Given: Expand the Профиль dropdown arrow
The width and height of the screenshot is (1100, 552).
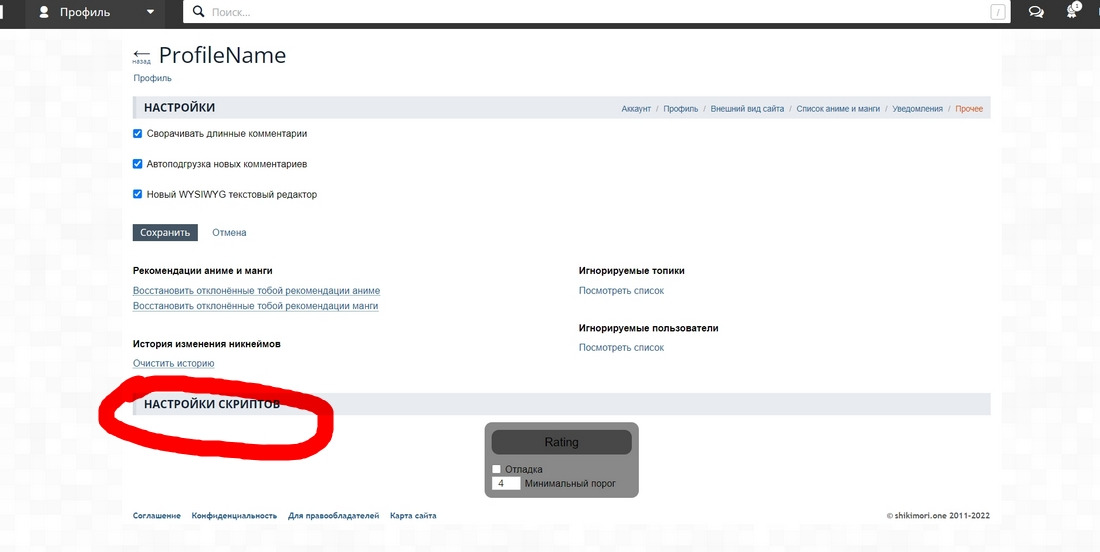Looking at the screenshot, I should [x=150, y=12].
